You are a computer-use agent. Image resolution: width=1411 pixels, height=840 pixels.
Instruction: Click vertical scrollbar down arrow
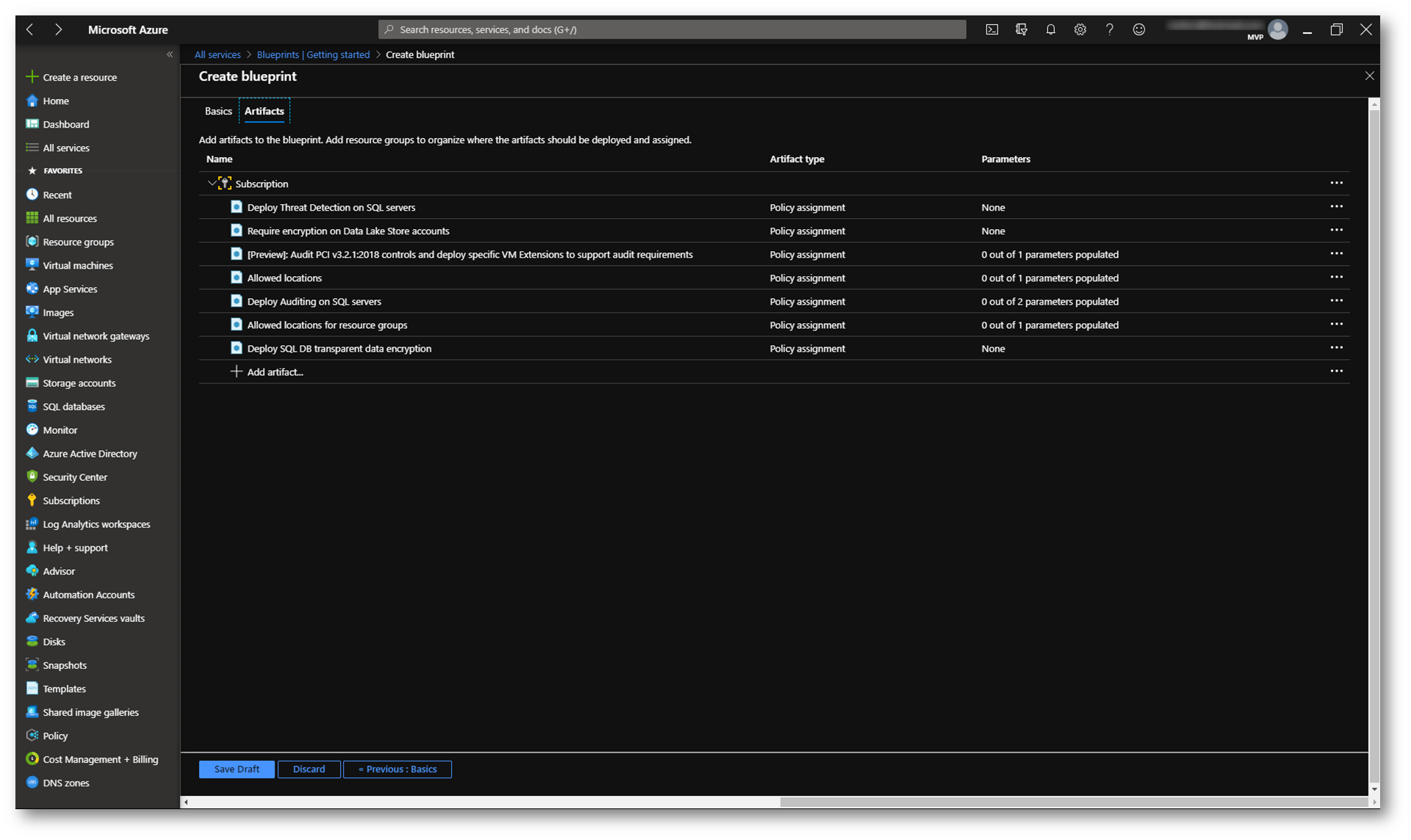(x=1374, y=789)
